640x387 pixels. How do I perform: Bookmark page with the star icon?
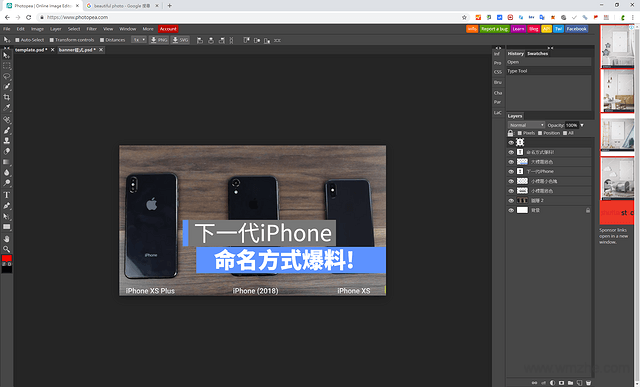click(x=464, y=17)
